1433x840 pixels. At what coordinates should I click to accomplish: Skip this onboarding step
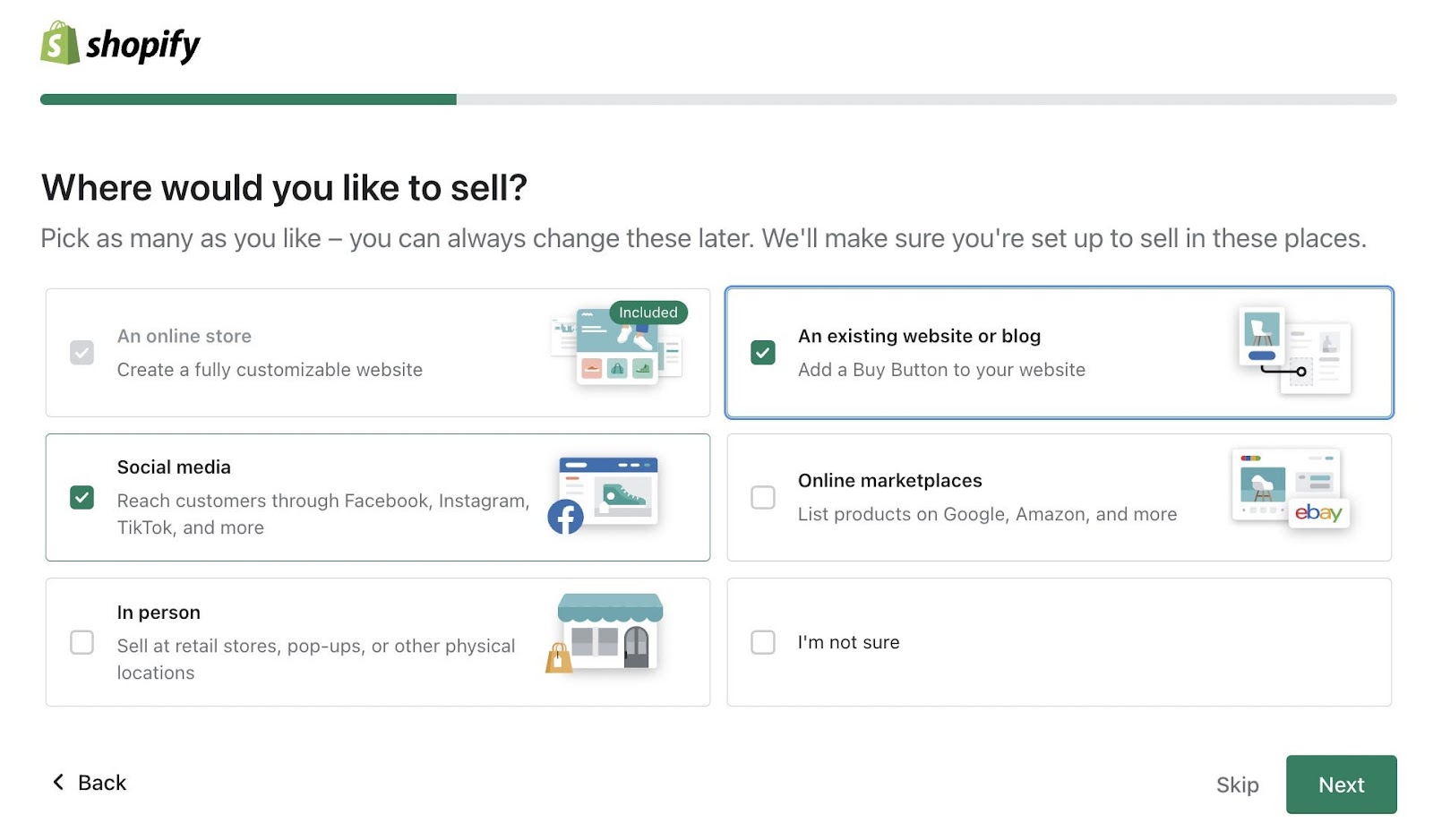[x=1237, y=784]
